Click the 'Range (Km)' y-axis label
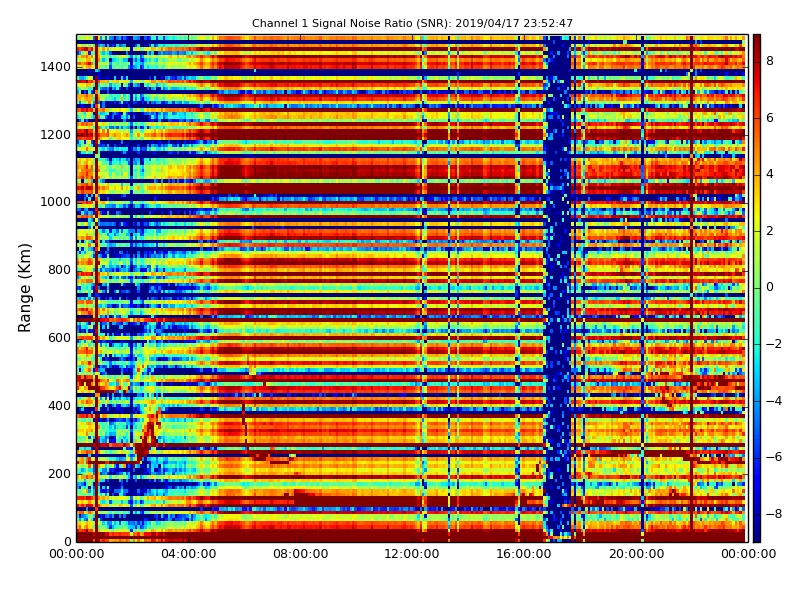 point(24,288)
